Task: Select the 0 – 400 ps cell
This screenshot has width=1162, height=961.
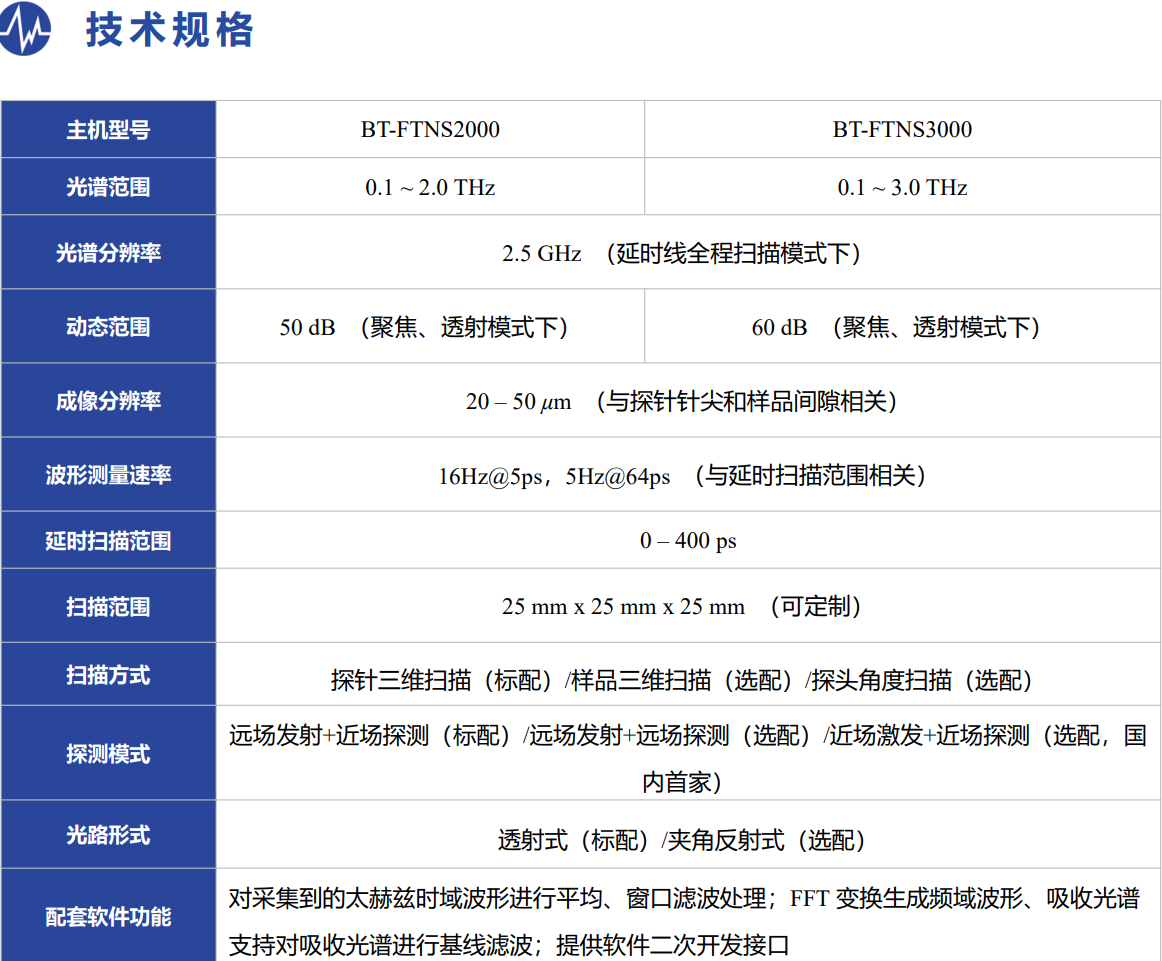Action: (688, 541)
